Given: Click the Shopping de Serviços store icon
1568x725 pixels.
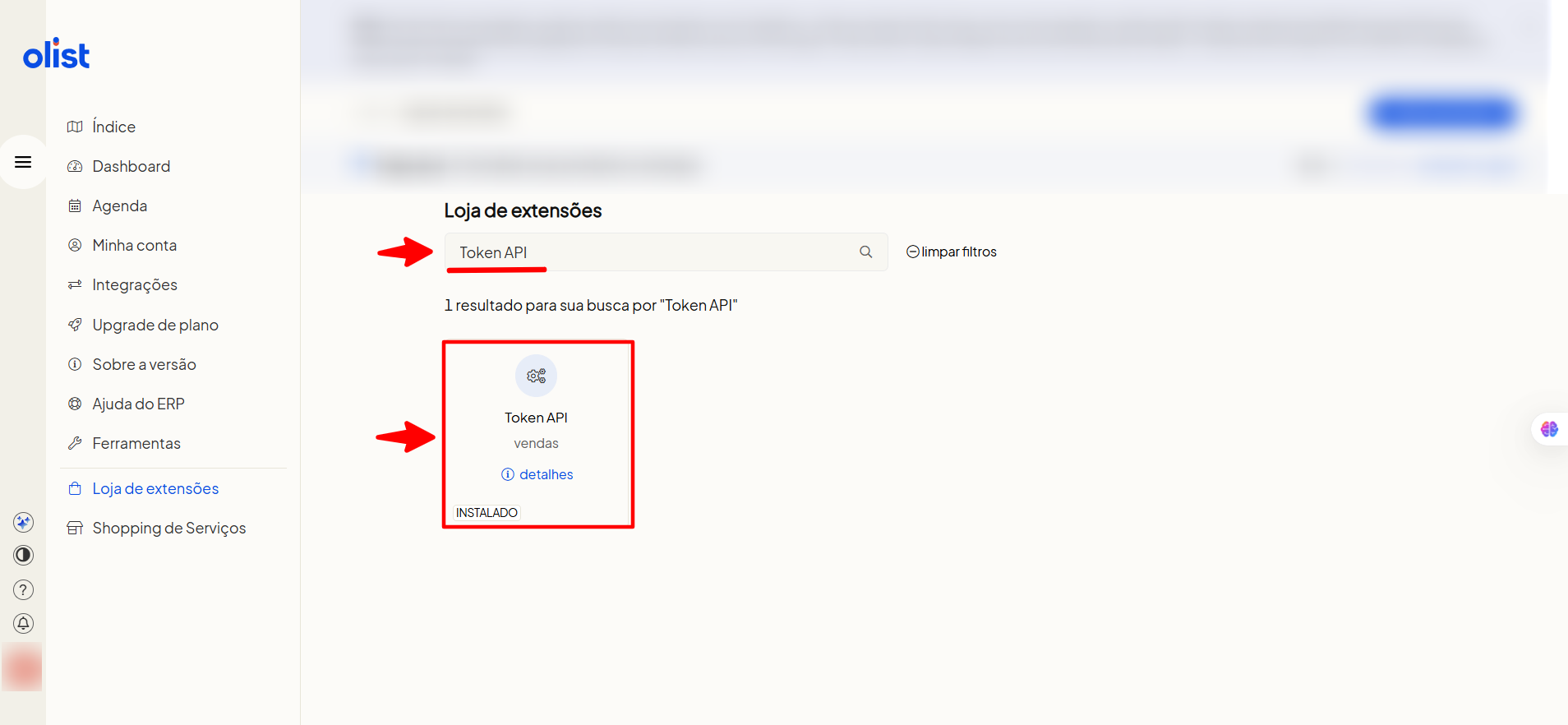Looking at the screenshot, I should 75,528.
